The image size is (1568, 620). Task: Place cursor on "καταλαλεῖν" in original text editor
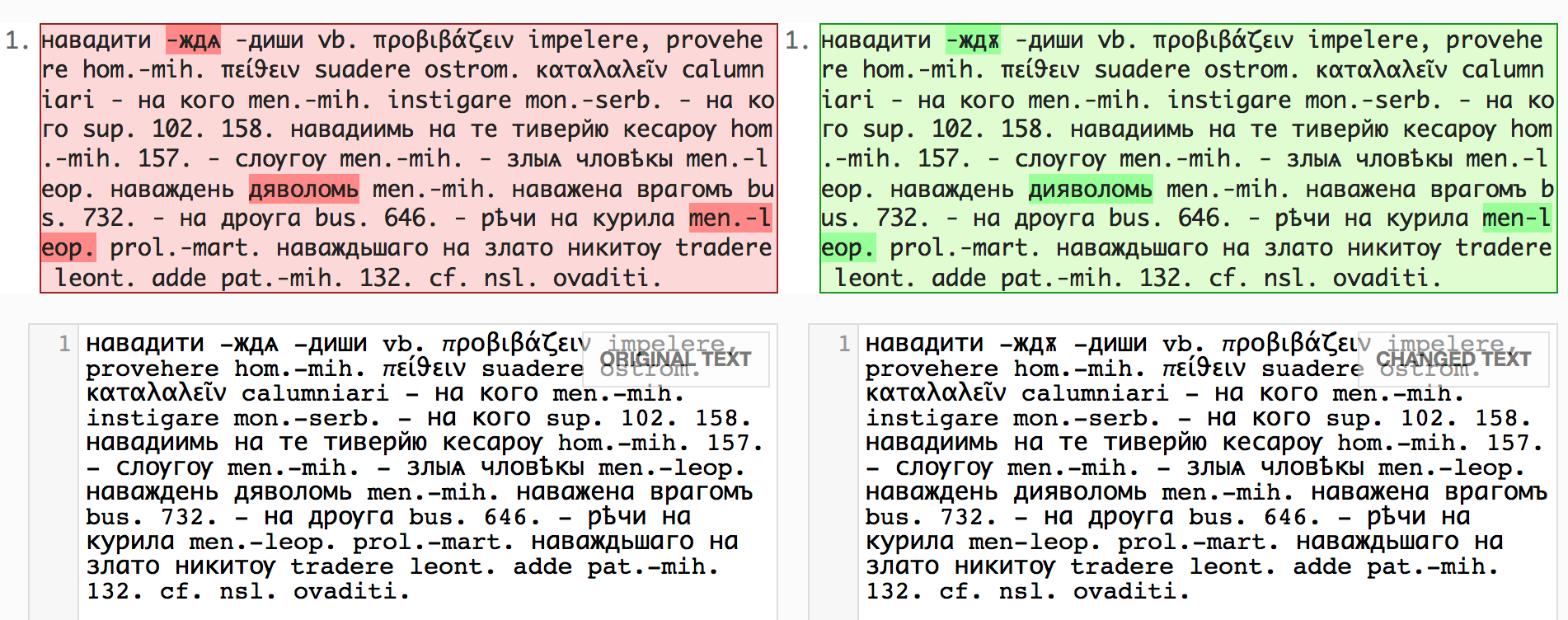coord(155,393)
